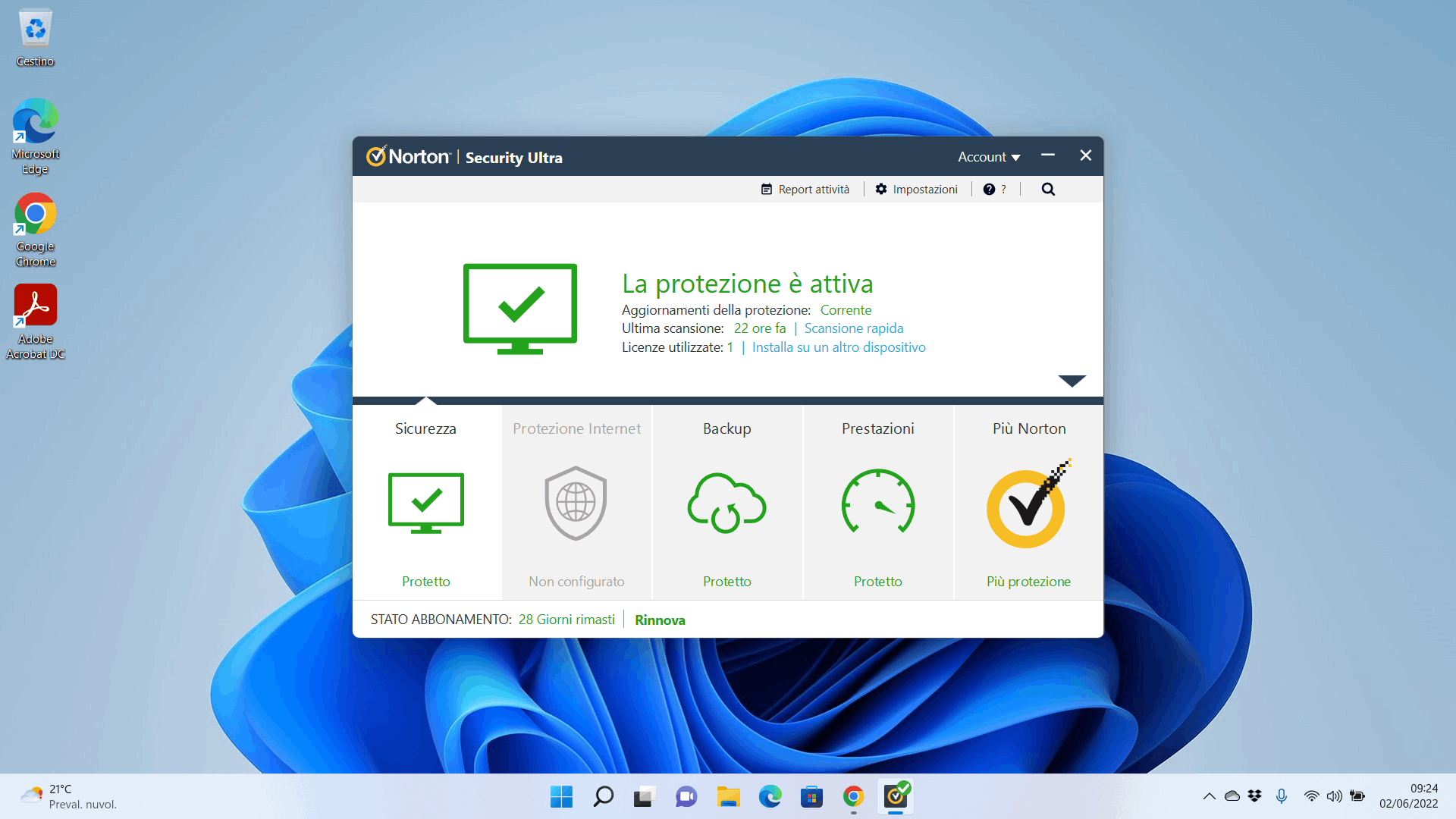Expand the details arrow below protection status
This screenshot has width=1456, height=819.
[x=1072, y=381]
